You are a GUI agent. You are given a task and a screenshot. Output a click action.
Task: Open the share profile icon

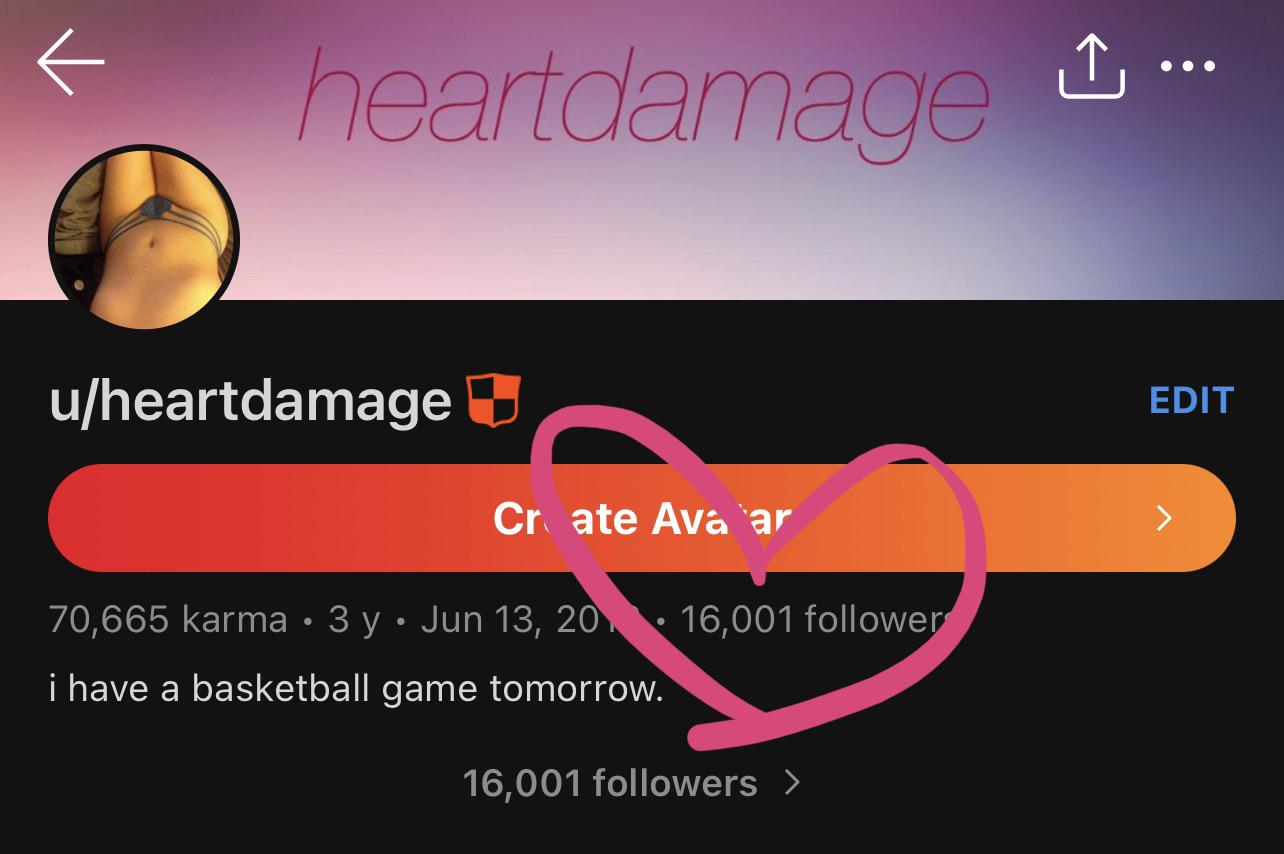pos(1092,66)
